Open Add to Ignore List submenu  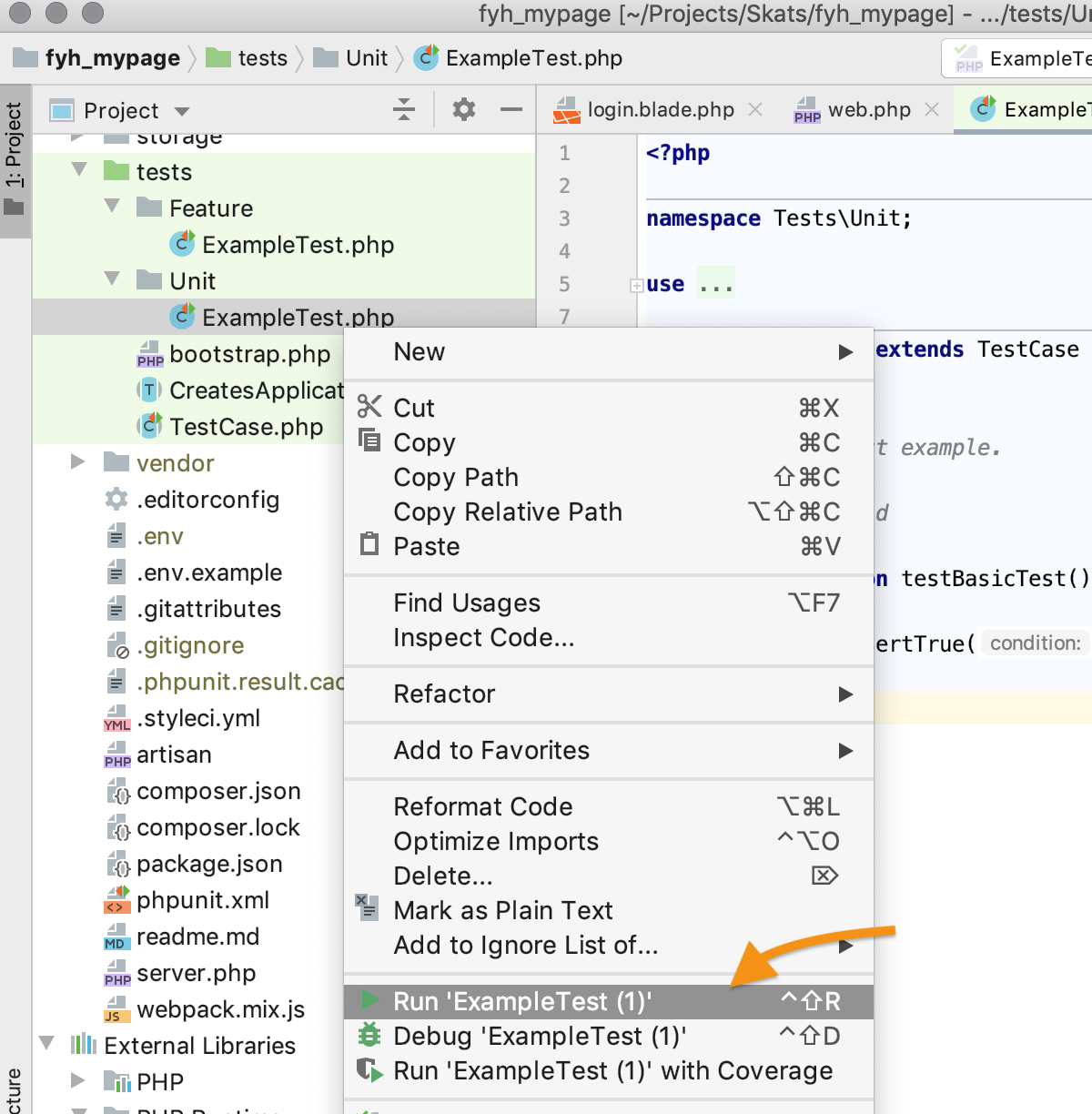click(x=609, y=945)
